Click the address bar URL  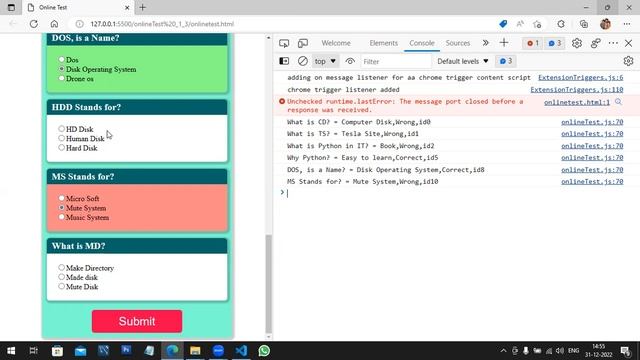tap(162, 24)
